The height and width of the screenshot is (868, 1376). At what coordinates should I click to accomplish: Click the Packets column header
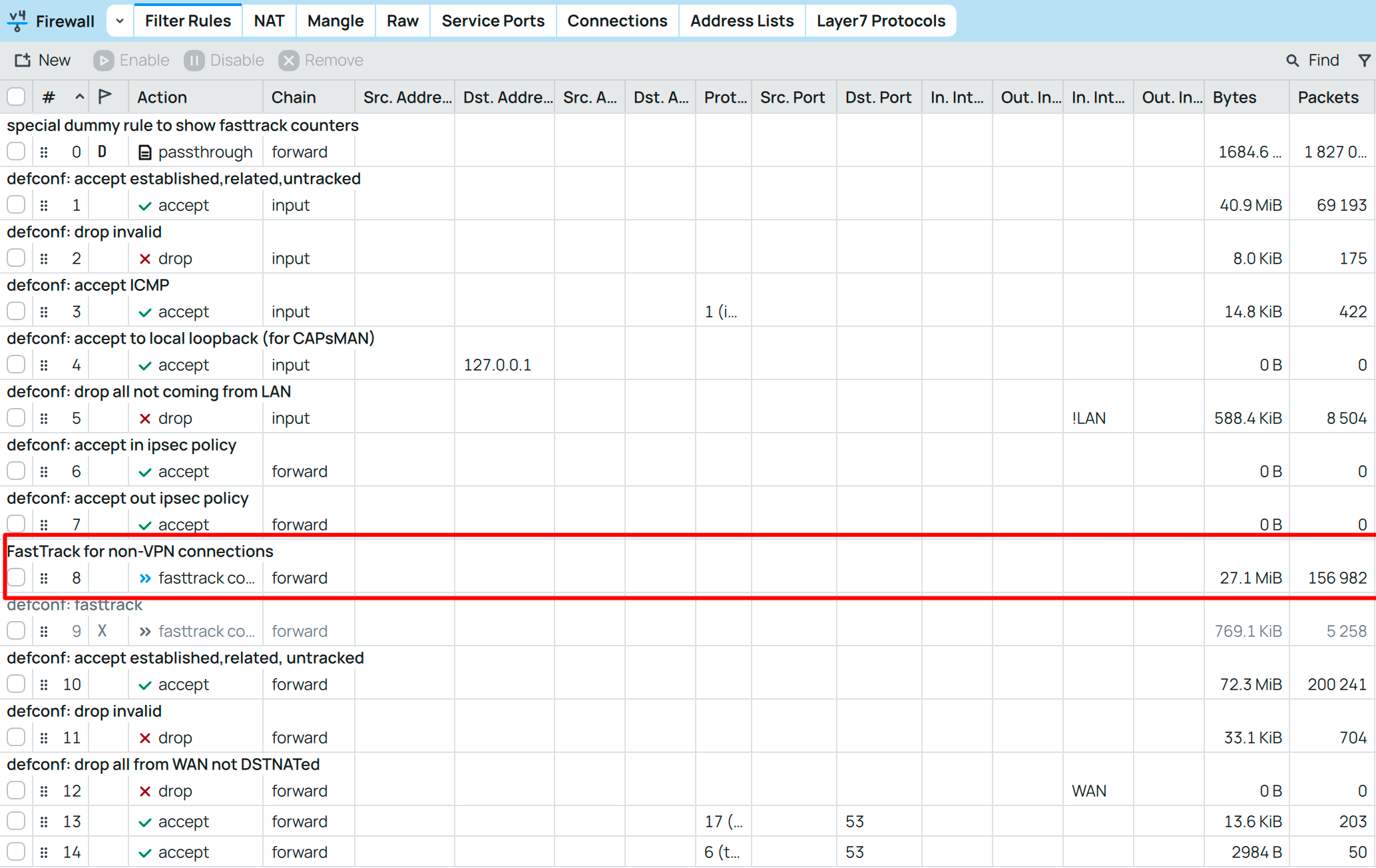tap(1331, 97)
